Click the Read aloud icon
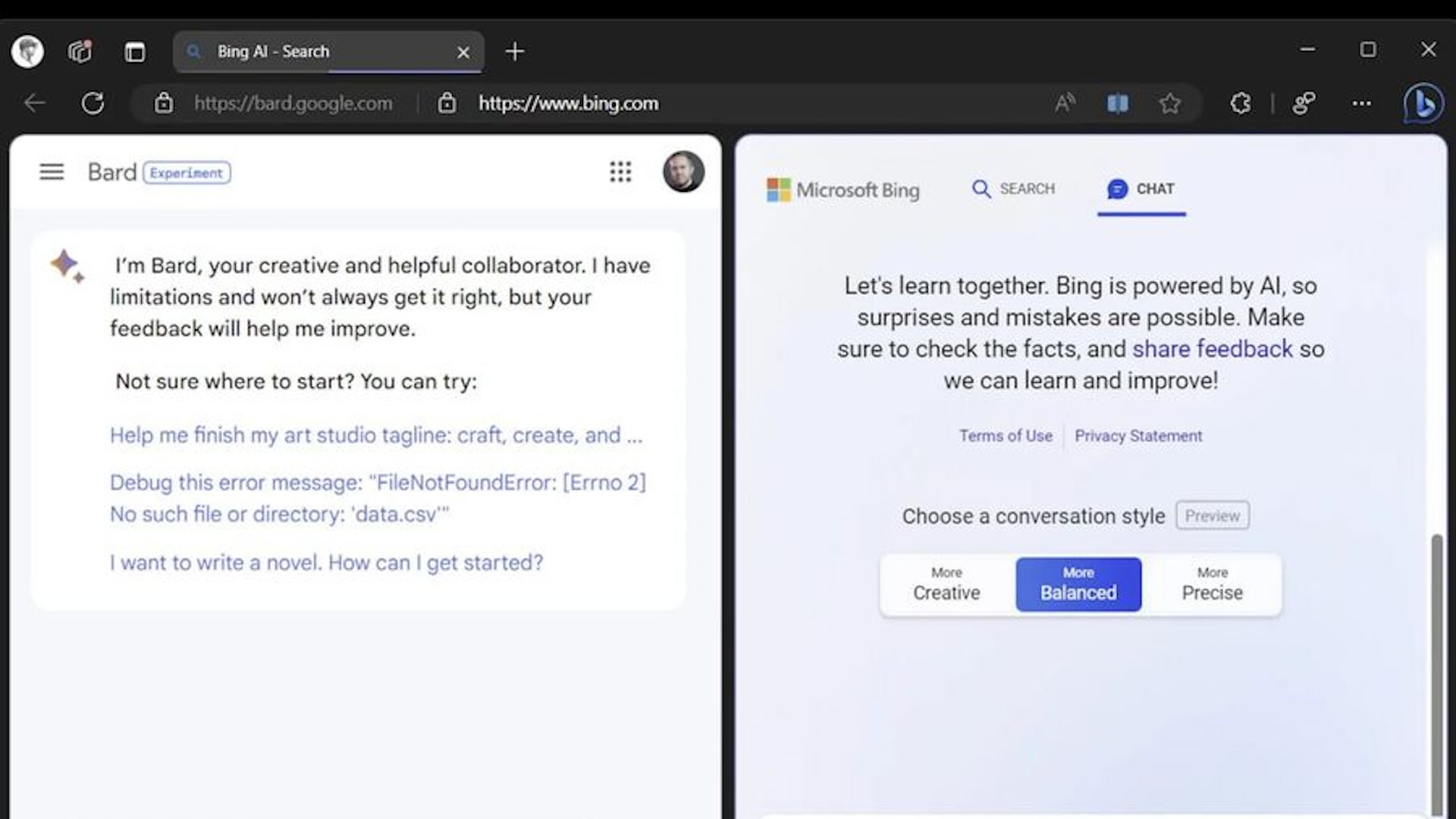The height and width of the screenshot is (819, 1456). [x=1065, y=103]
